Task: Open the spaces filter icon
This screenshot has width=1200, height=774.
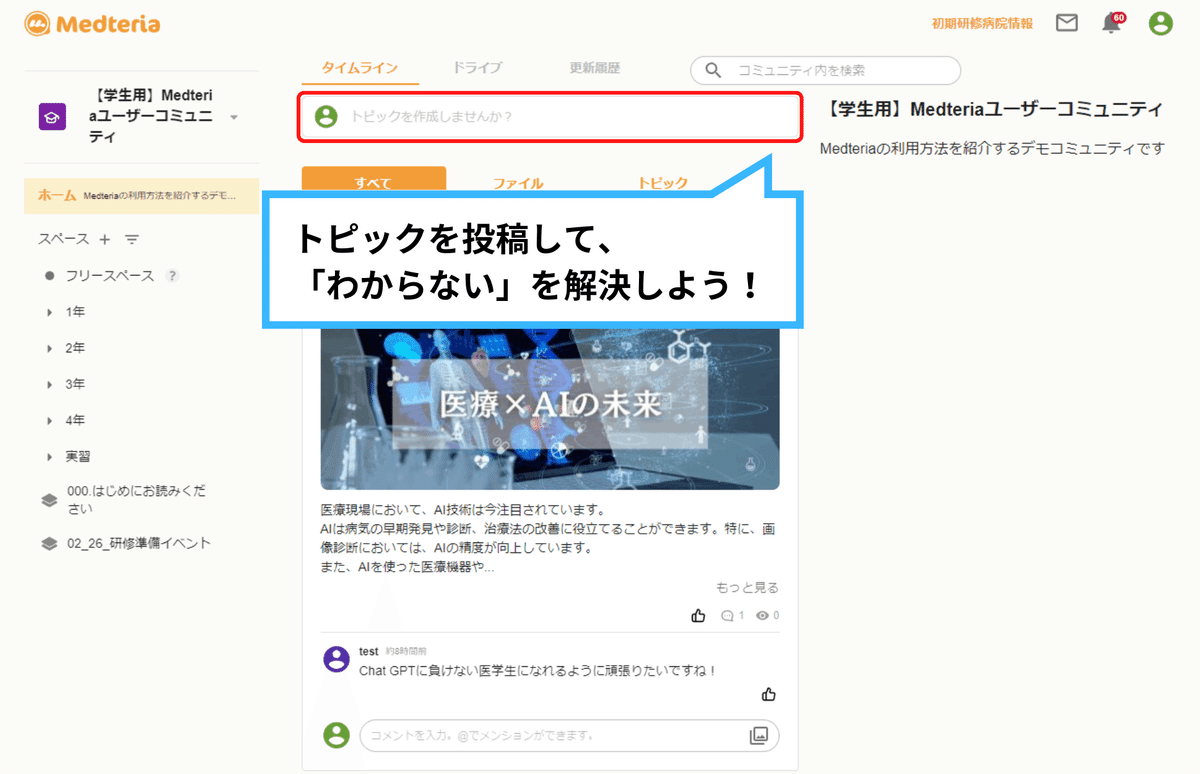Action: (131, 239)
